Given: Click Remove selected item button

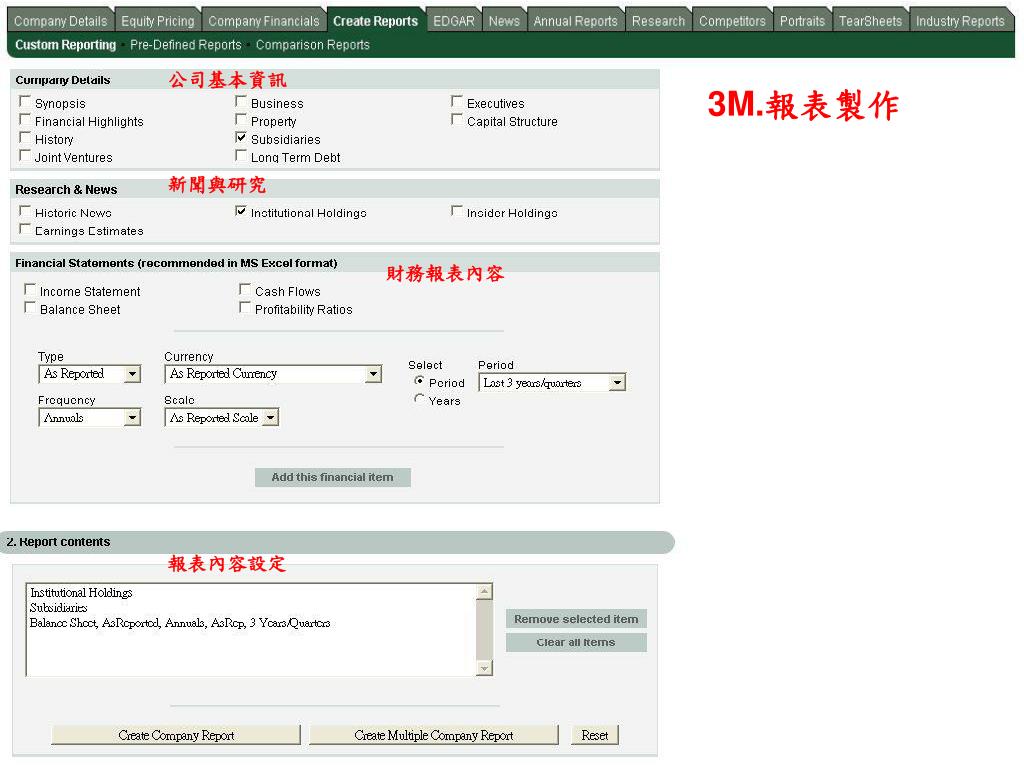Looking at the screenshot, I should coord(576,619).
